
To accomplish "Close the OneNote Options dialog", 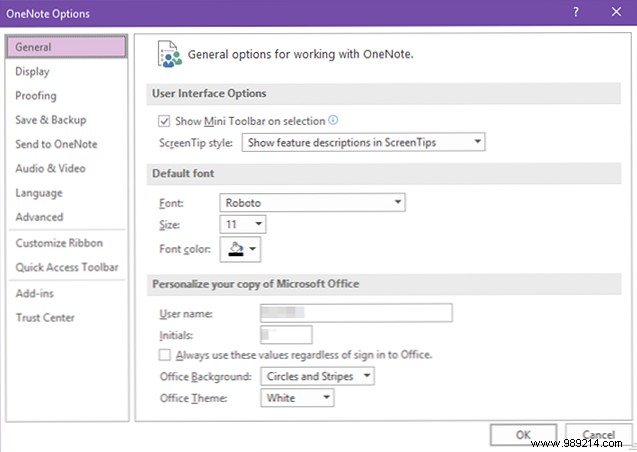I will pyautogui.click(x=616, y=12).
